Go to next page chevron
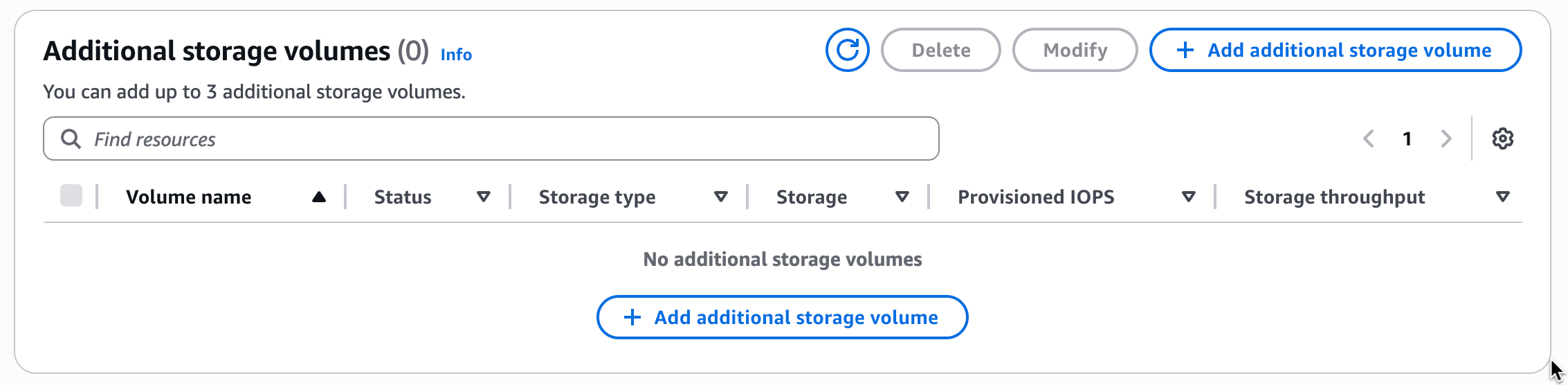1568x385 pixels. pos(1446,138)
